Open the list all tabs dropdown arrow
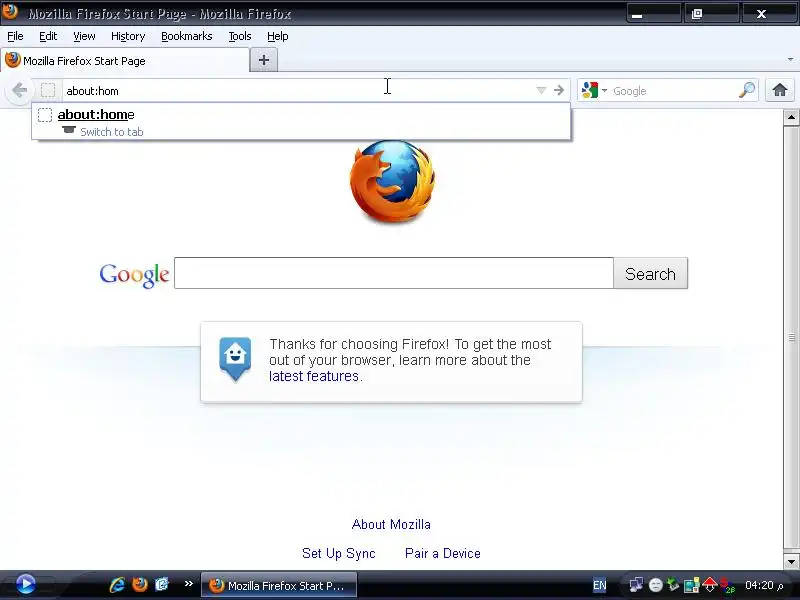Viewport: 800px width, 600px height. tap(790, 60)
